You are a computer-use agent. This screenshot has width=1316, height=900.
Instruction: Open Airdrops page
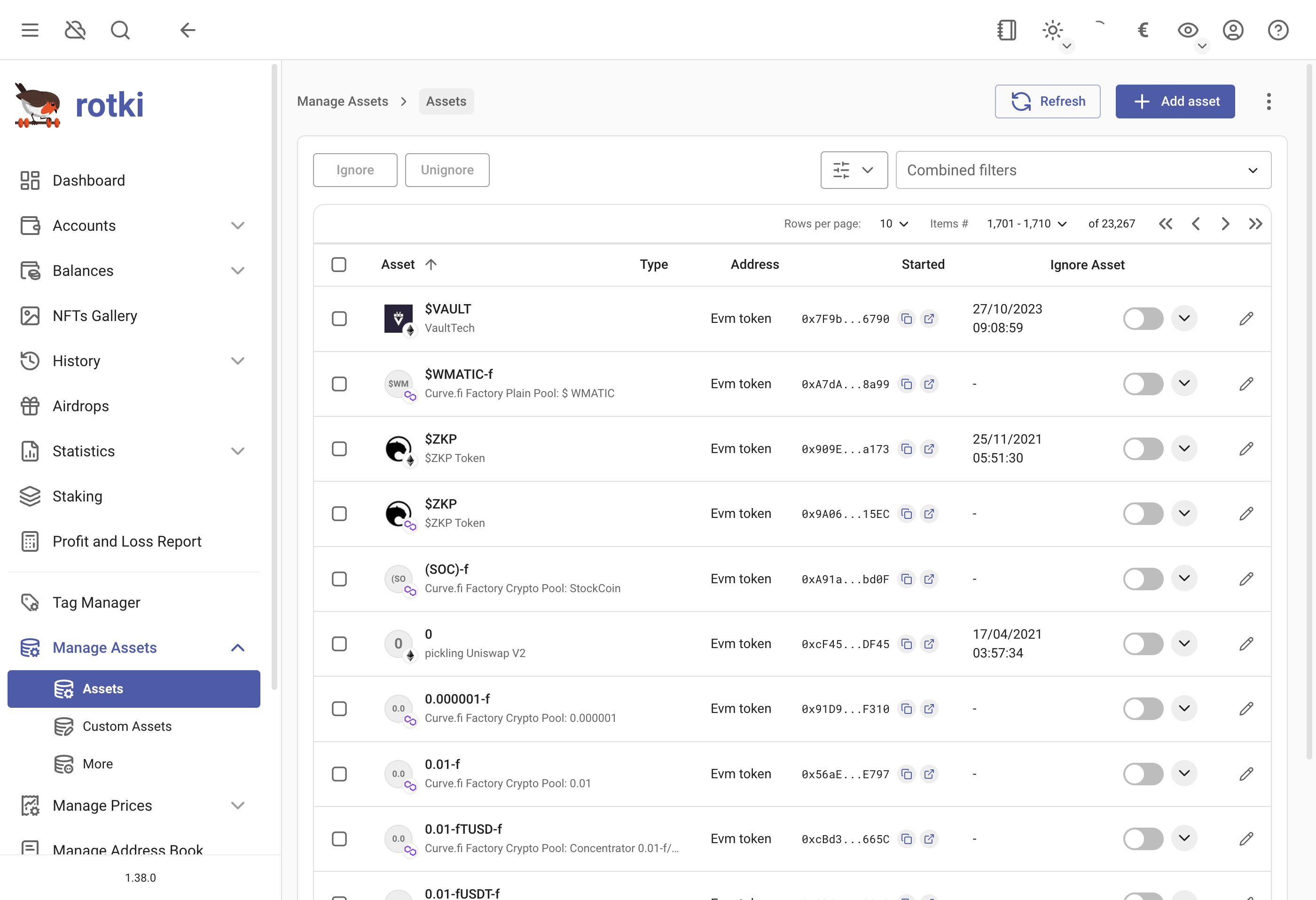click(x=133, y=406)
